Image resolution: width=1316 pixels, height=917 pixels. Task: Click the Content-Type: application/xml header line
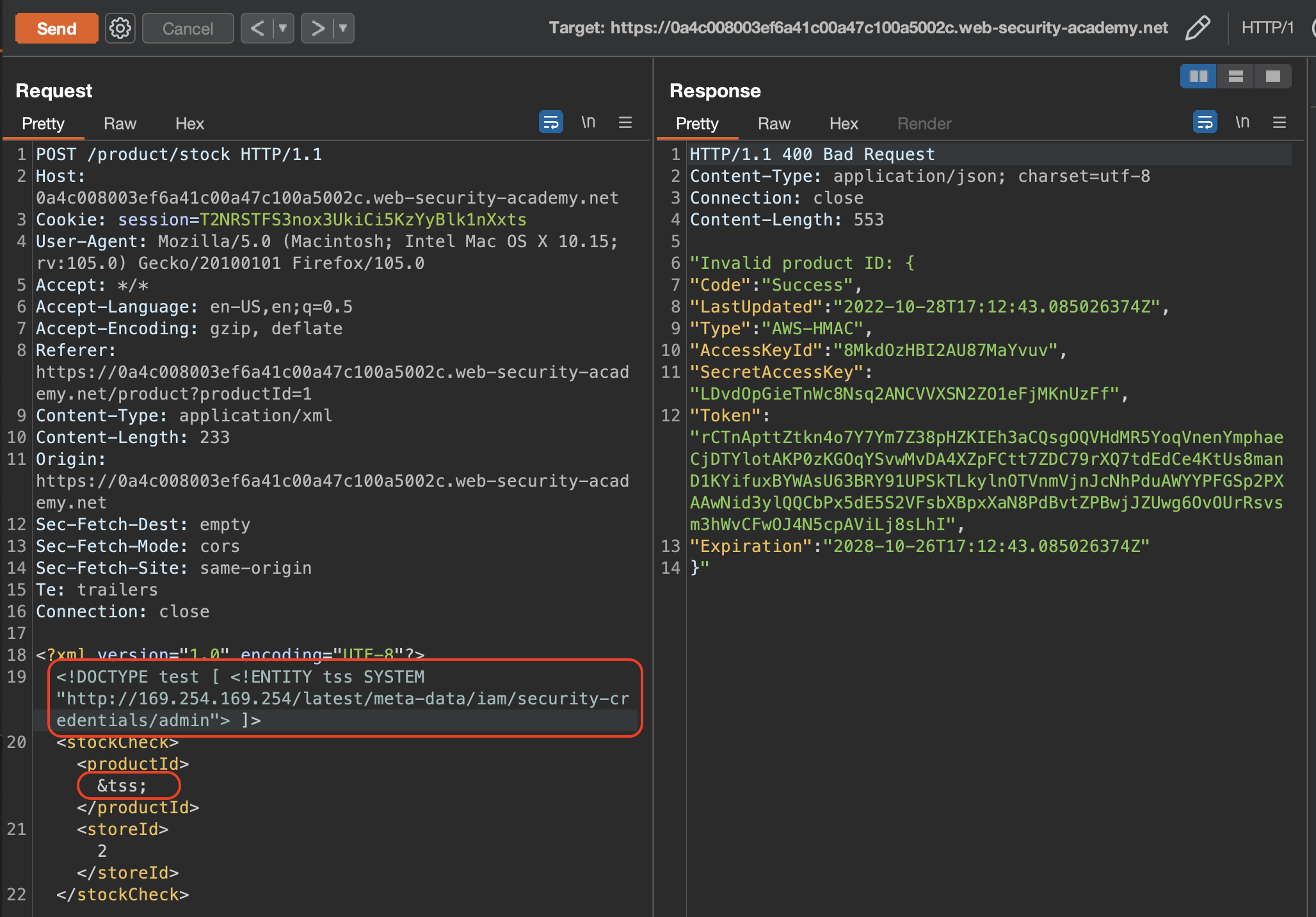pyautogui.click(x=184, y=416)
